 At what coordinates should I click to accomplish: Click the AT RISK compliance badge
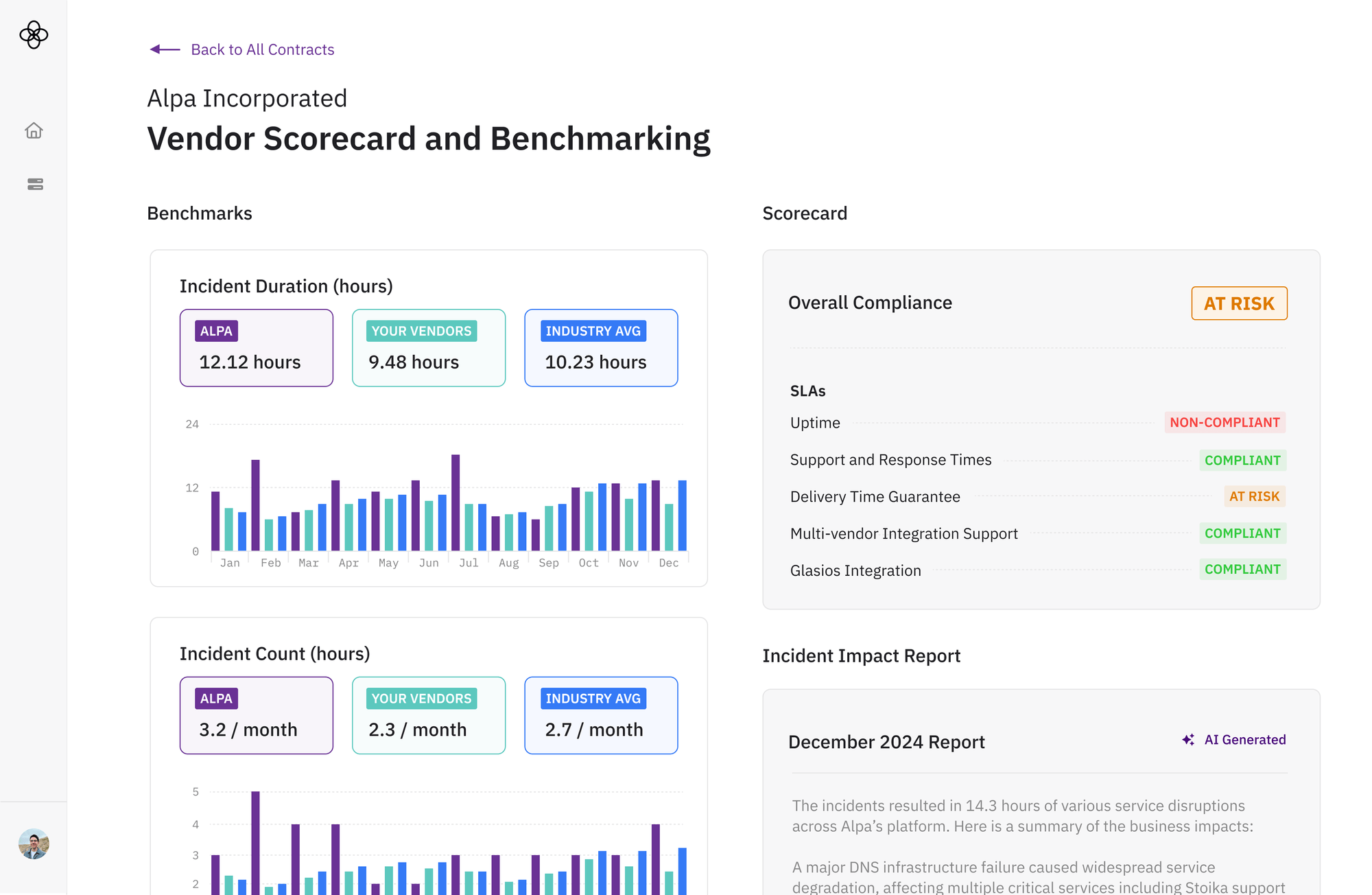1239,303
